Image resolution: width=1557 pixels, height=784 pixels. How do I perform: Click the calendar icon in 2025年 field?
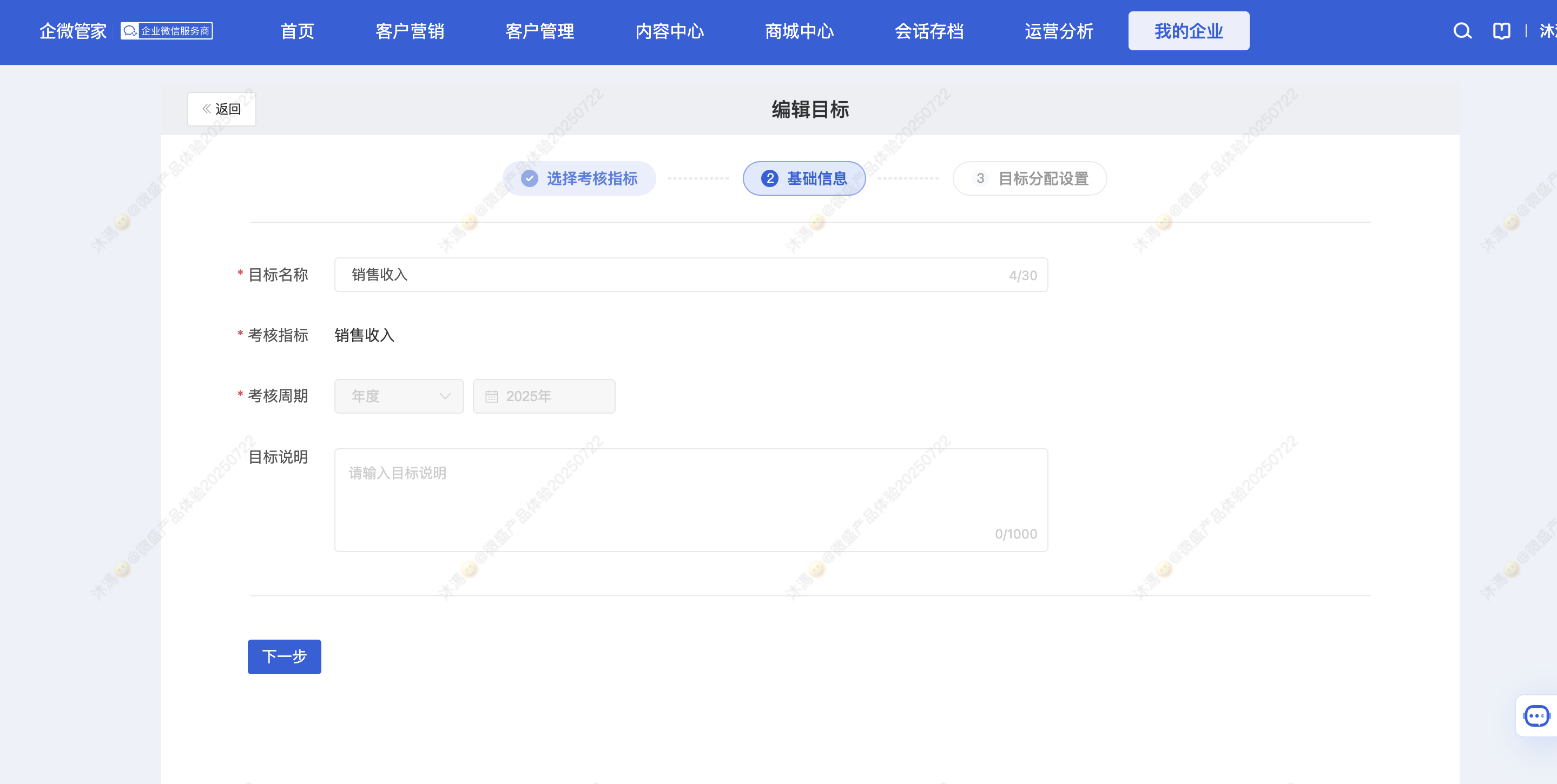[491, 396]
